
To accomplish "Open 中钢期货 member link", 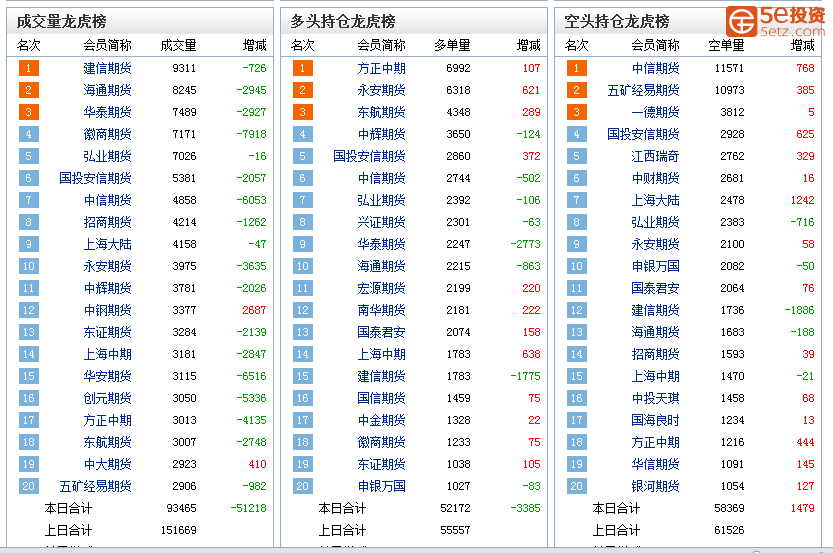I will tap(107, 310).
